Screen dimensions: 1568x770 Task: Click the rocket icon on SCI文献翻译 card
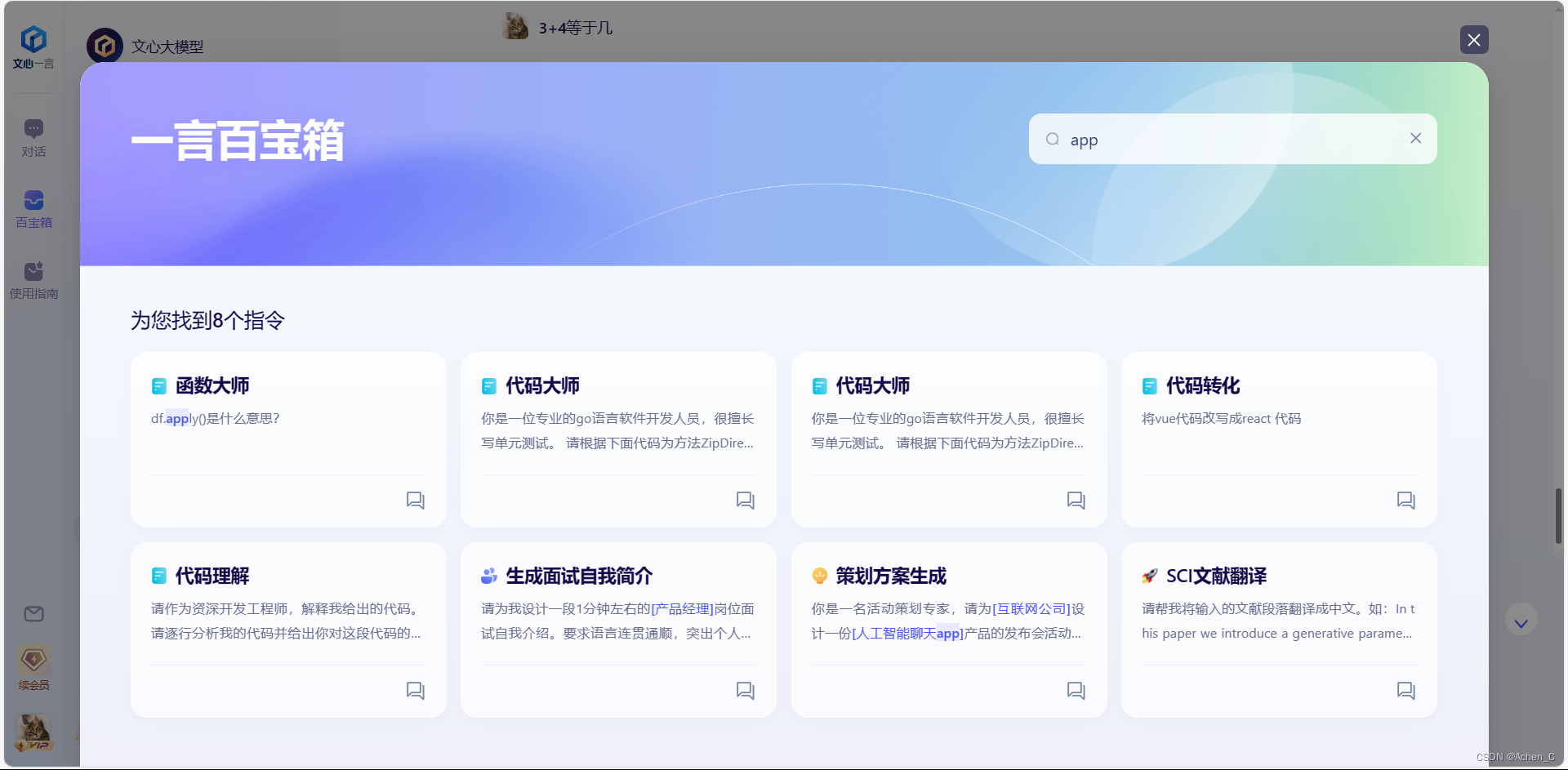coord(1150,576)
